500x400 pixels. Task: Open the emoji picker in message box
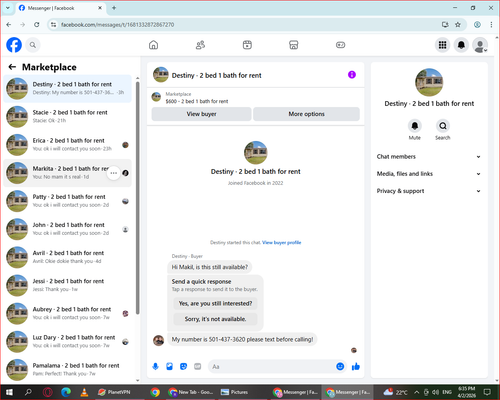[340, 367]
